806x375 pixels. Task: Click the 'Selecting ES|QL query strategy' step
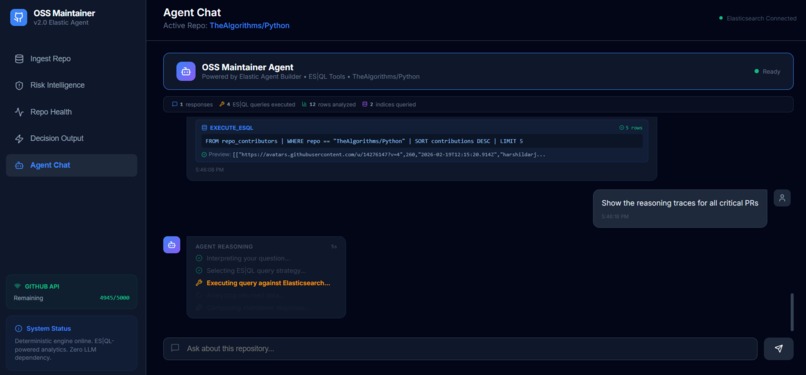coord(256,271)
